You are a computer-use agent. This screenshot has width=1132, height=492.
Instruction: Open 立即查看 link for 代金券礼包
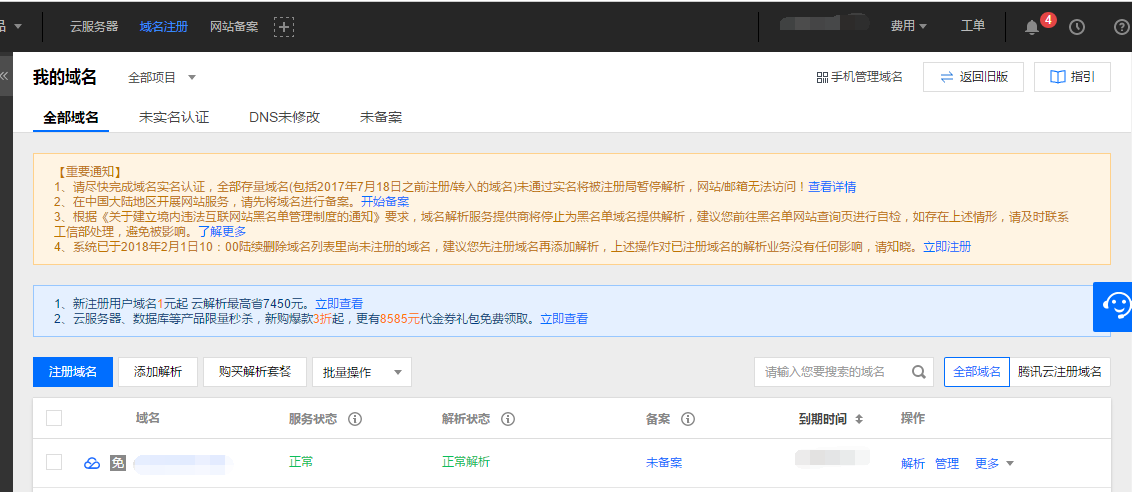(564, 319)
